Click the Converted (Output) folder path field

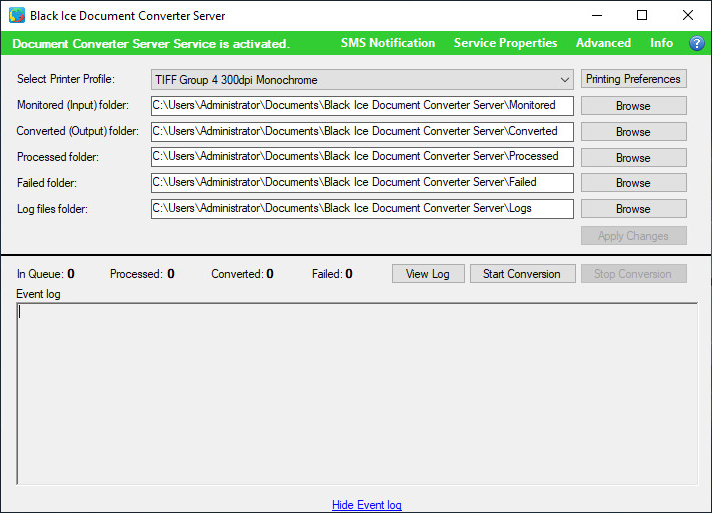point(362,131)
